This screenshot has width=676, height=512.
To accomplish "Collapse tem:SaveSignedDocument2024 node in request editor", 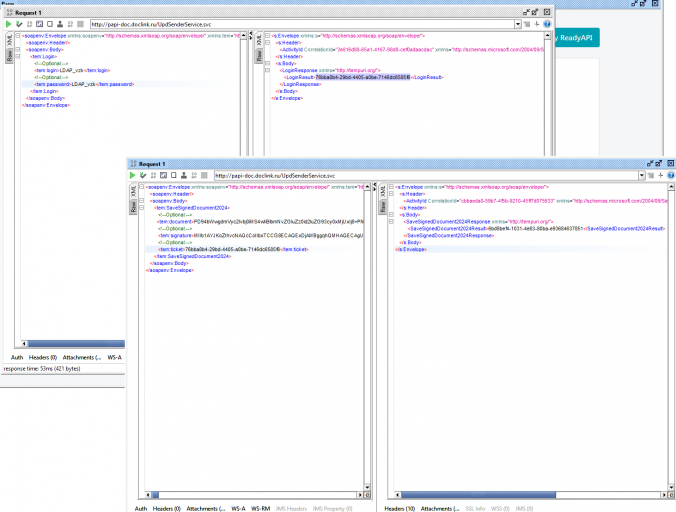I will pyautogui.click(x=141, y=208).
